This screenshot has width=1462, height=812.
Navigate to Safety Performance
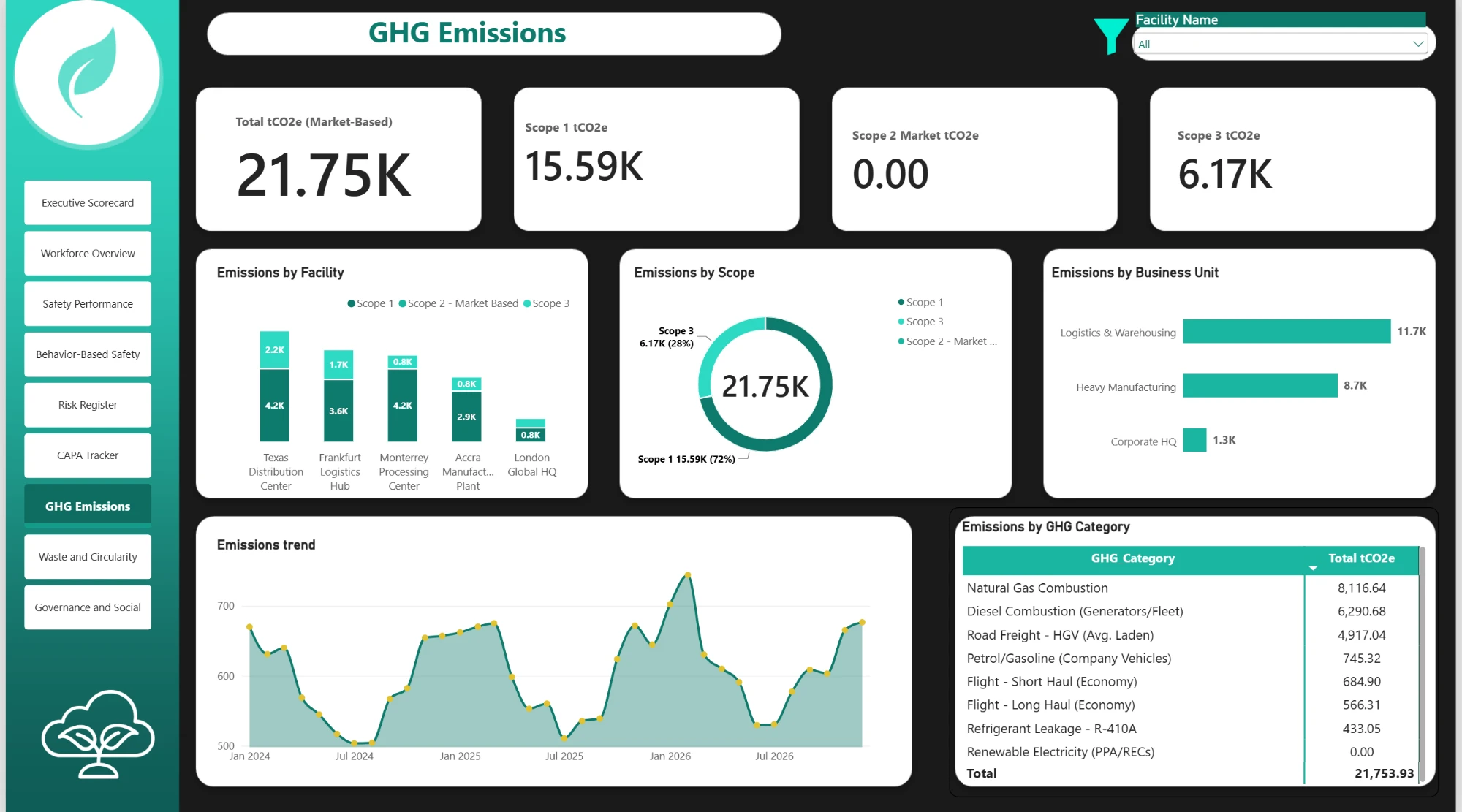88,303
